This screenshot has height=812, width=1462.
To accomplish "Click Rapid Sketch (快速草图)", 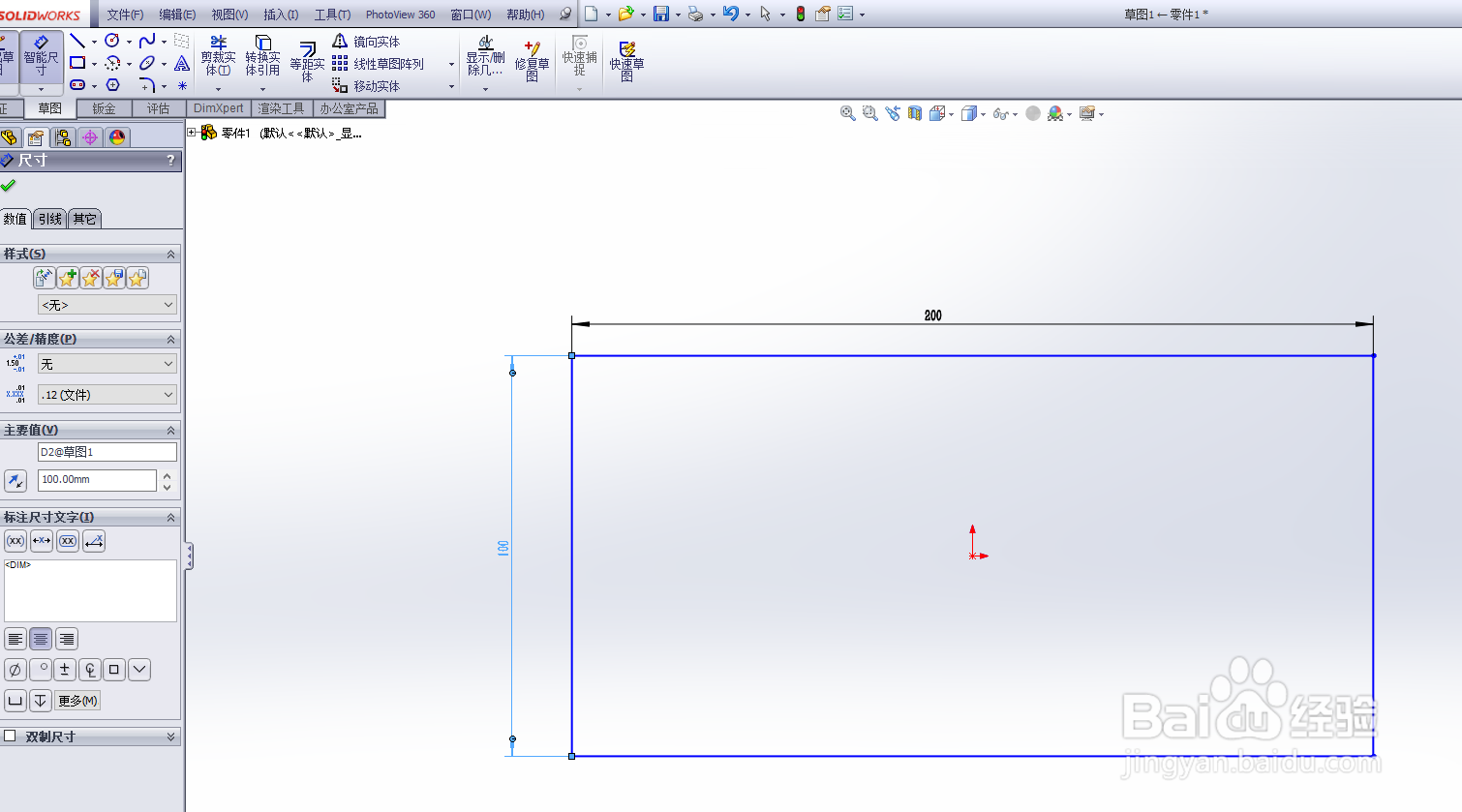I will 626,61.
